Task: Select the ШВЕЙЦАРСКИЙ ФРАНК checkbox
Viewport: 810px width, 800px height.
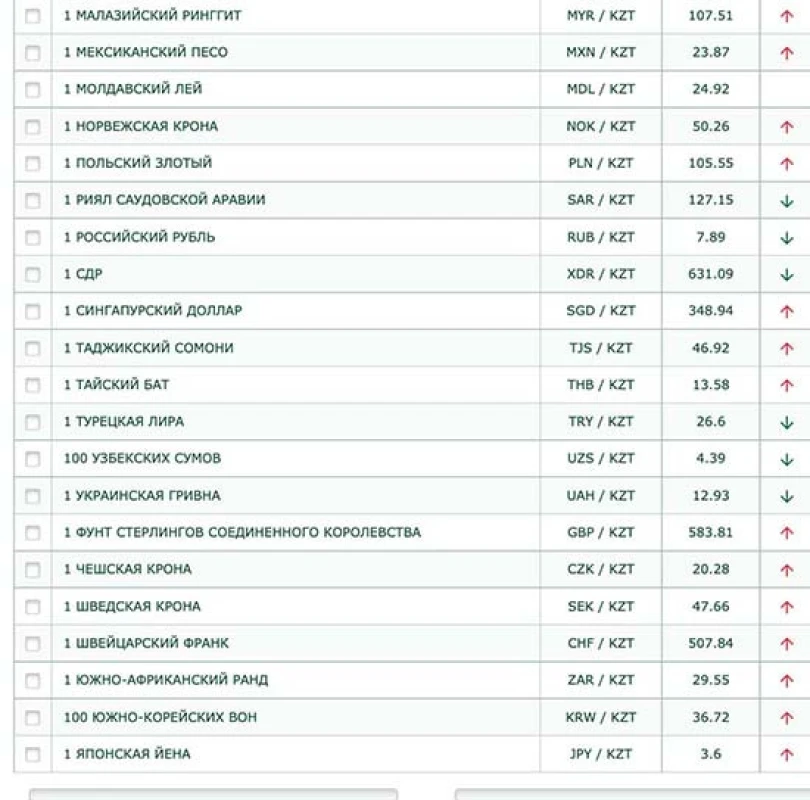Action: [x=33, y=644]
